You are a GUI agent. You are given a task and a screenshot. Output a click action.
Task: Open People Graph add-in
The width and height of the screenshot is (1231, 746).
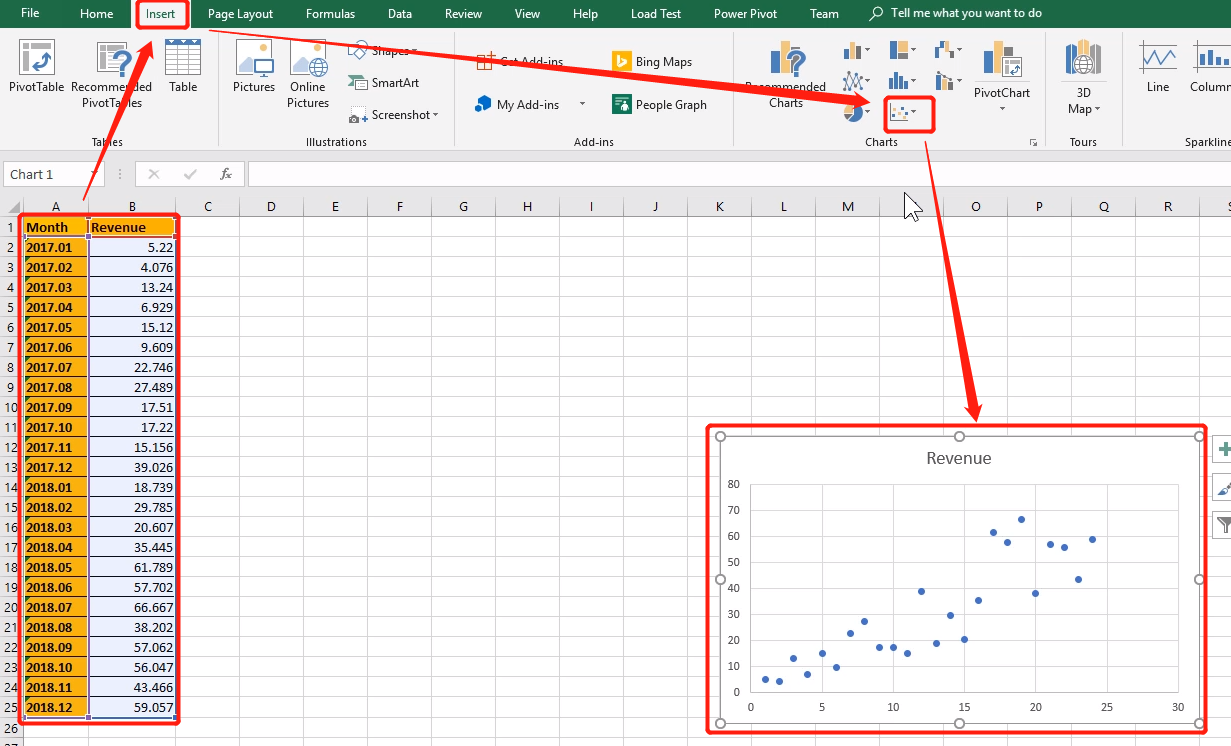click(659, 104)
